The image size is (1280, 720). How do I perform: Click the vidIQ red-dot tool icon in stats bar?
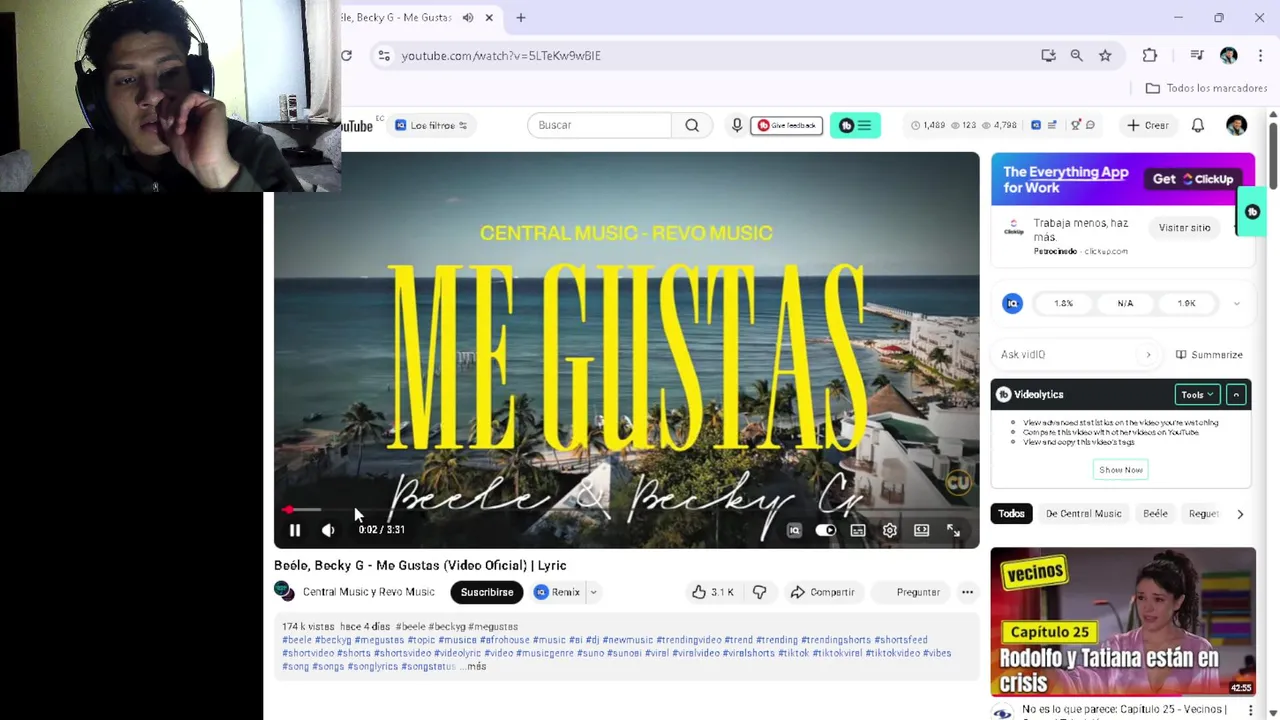[x=1075, y=125]
